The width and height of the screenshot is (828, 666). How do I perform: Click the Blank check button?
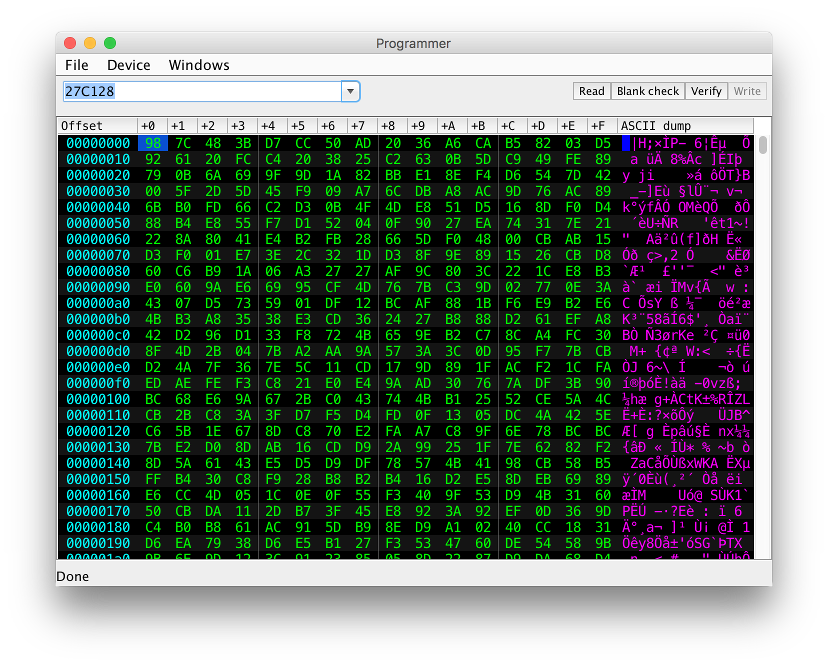tap(647, 91)
